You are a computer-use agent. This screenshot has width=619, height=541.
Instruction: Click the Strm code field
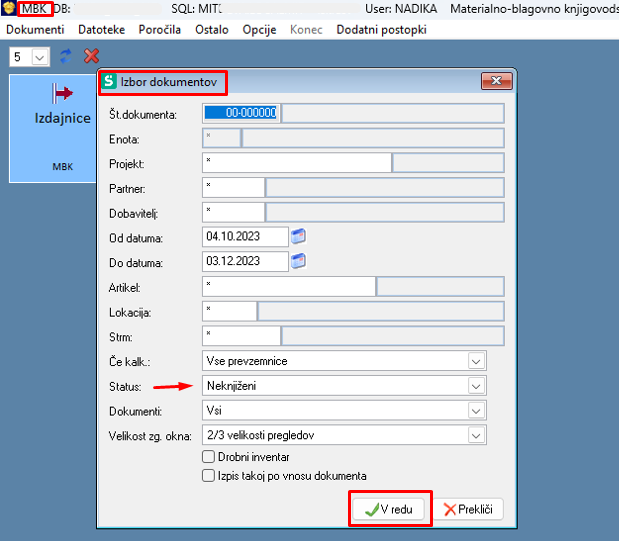click(x=241, y=336)
